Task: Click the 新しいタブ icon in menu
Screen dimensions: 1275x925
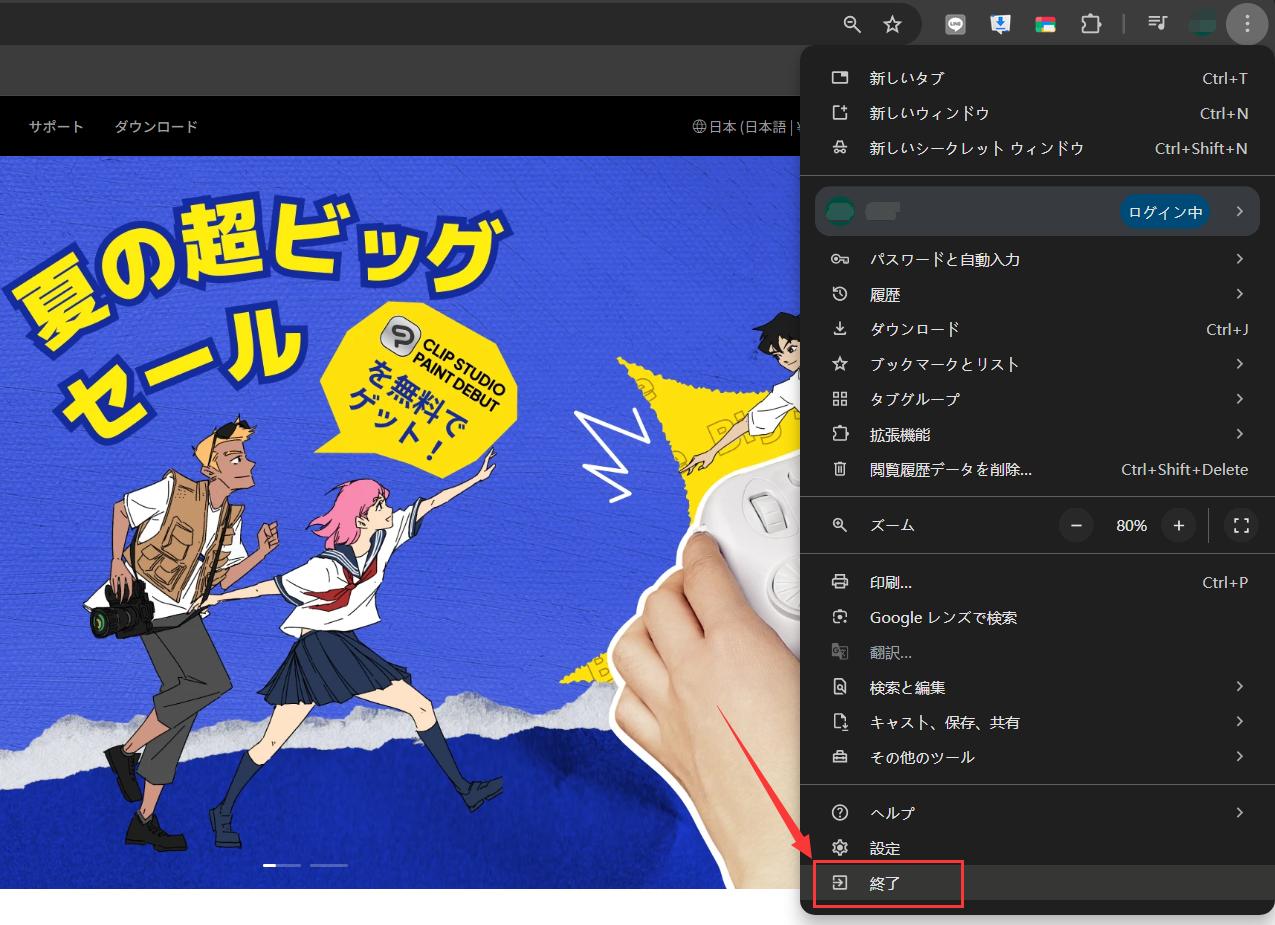Action: [840, 78]
